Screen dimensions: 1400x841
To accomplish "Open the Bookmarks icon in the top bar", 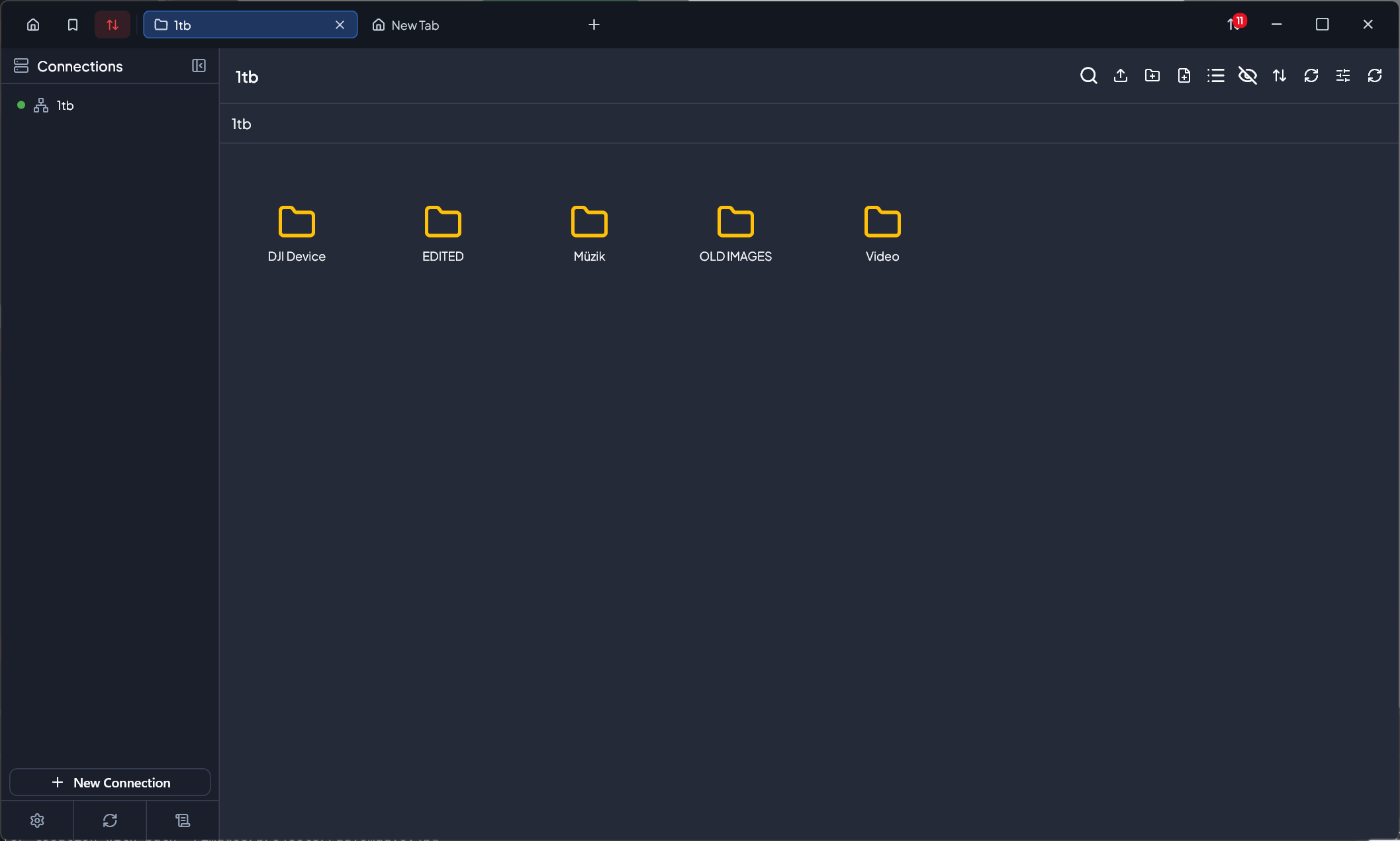I will tap(73, 25).
